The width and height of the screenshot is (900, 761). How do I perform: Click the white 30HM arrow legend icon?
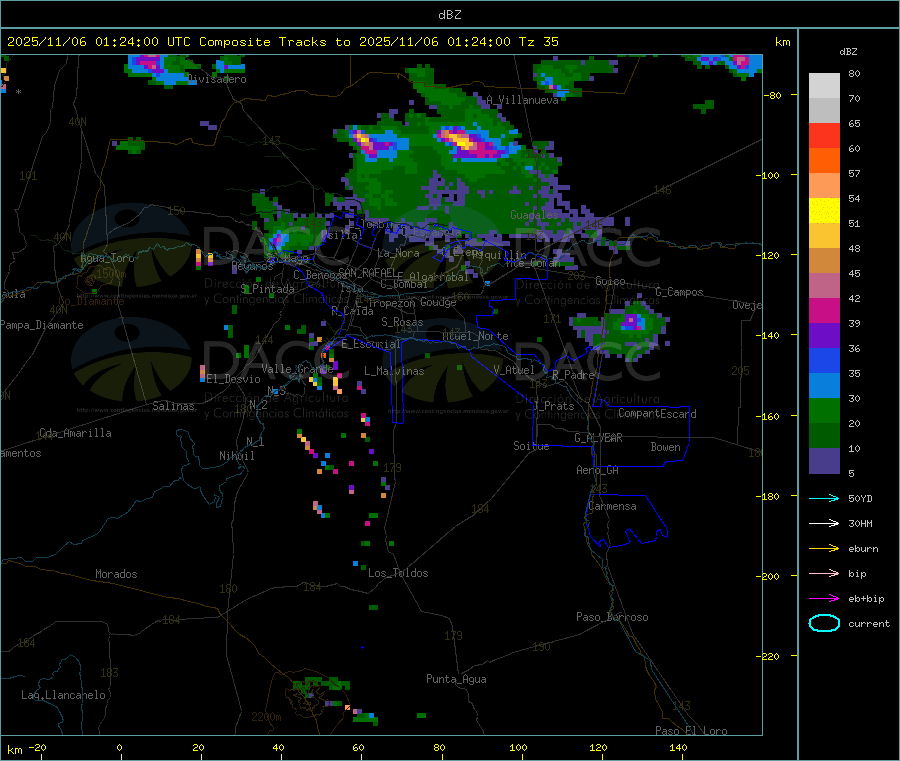click(x=824, y=523)
